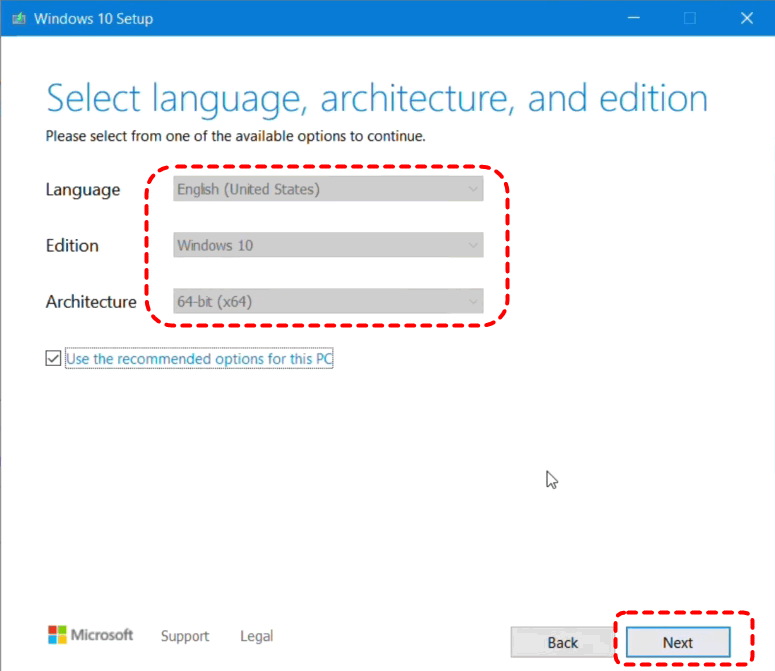Click 'Use the recommended options for this PC' label
The height and width of the screenshot is (671, 775).
199,358
